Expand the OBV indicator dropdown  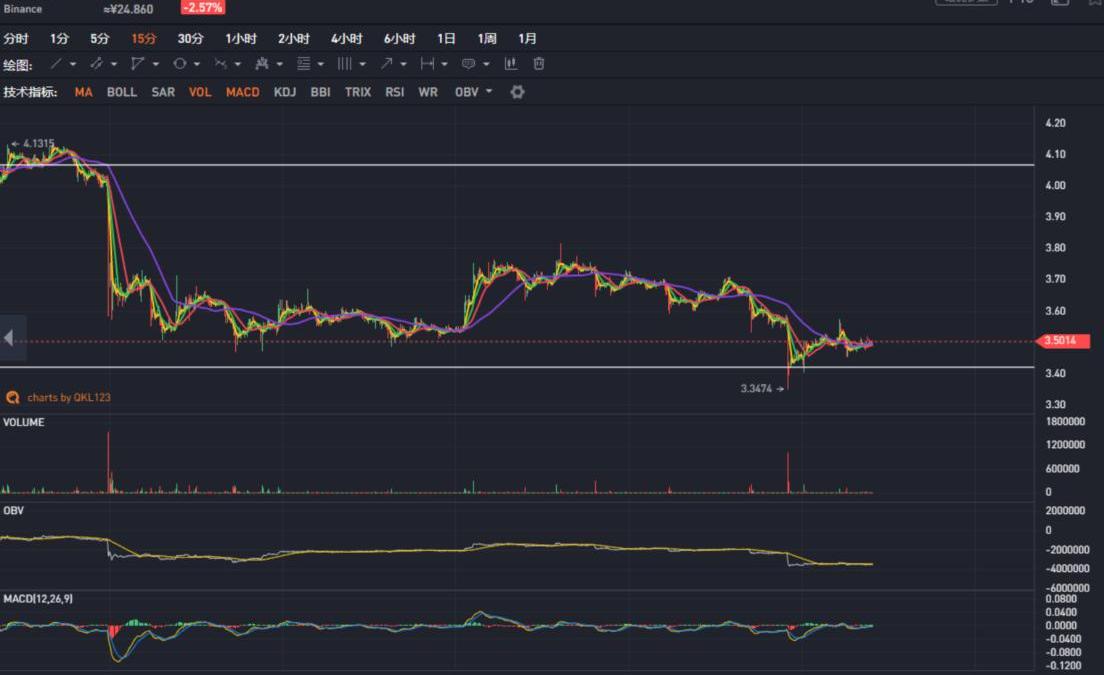point(489,92)
